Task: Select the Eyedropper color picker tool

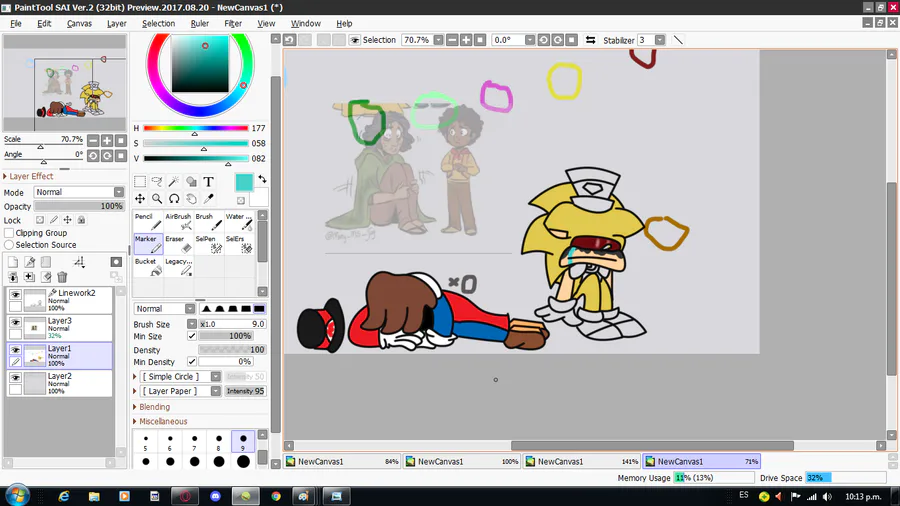Action: pyautogui.click(x=208, y=198)
